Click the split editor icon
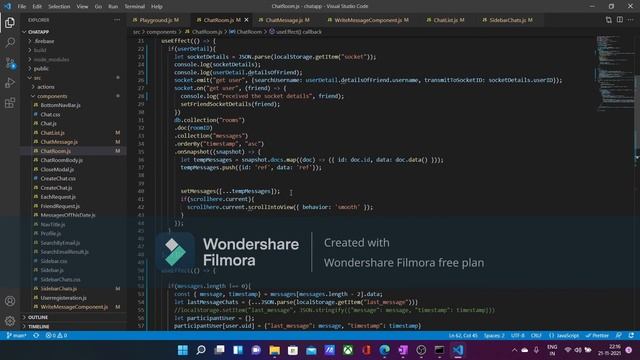The height and width of the screenshot is (360, 640). 620,20
